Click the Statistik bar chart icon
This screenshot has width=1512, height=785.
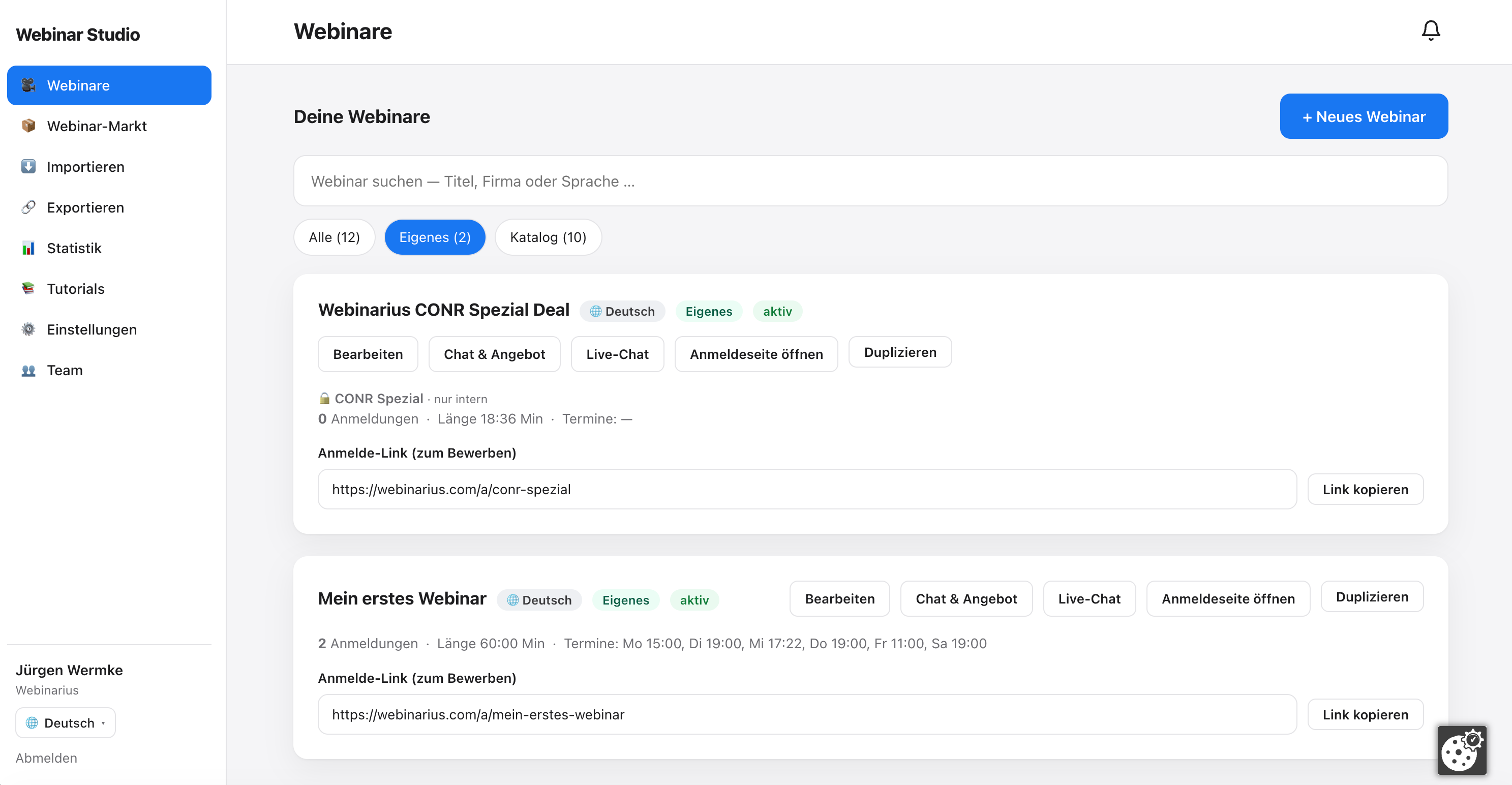tap(28, 248)
